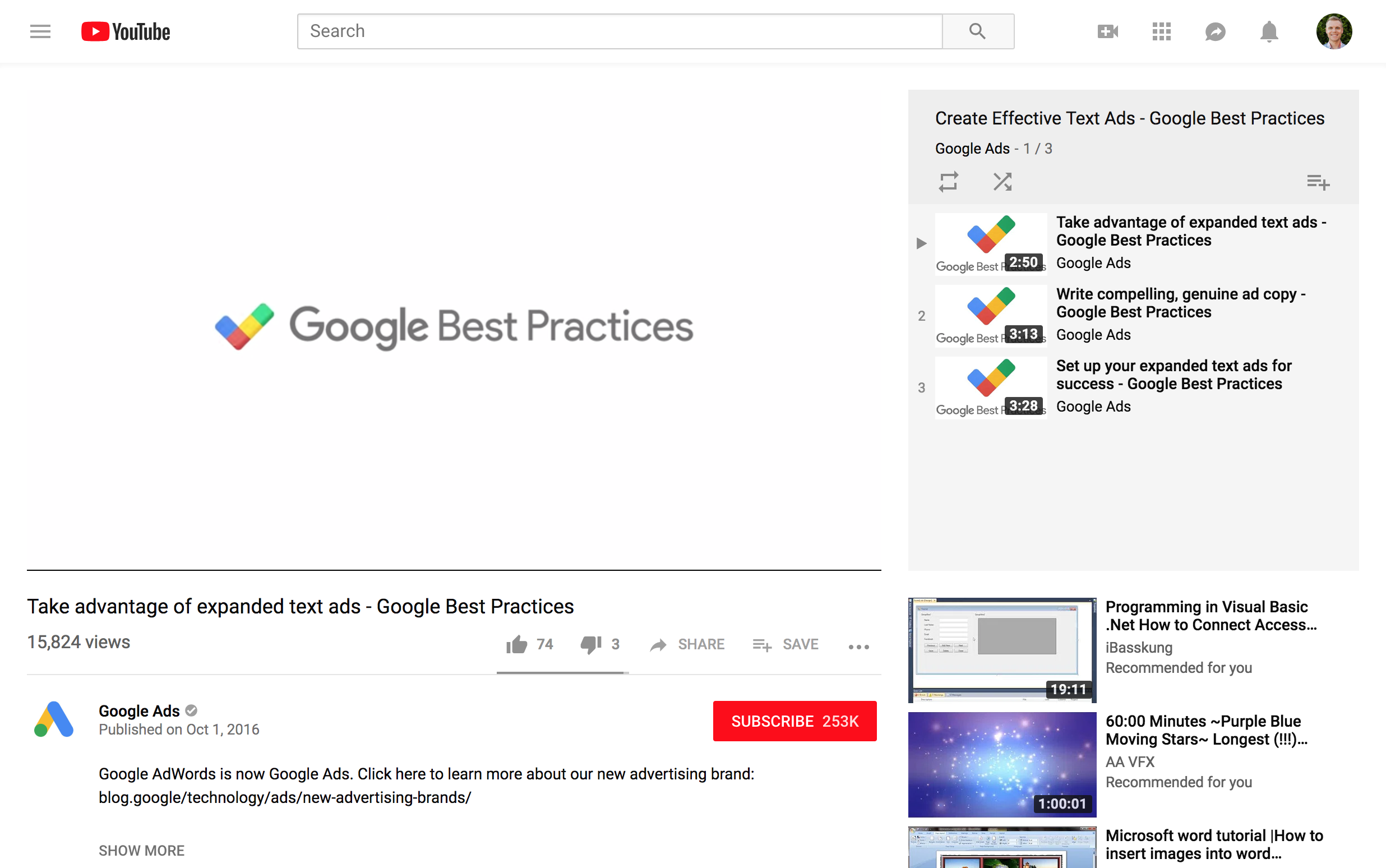This screenshot has height=868, width=1386.
Task: Click the YouTube logo to go home
Action: click(125, 31)
